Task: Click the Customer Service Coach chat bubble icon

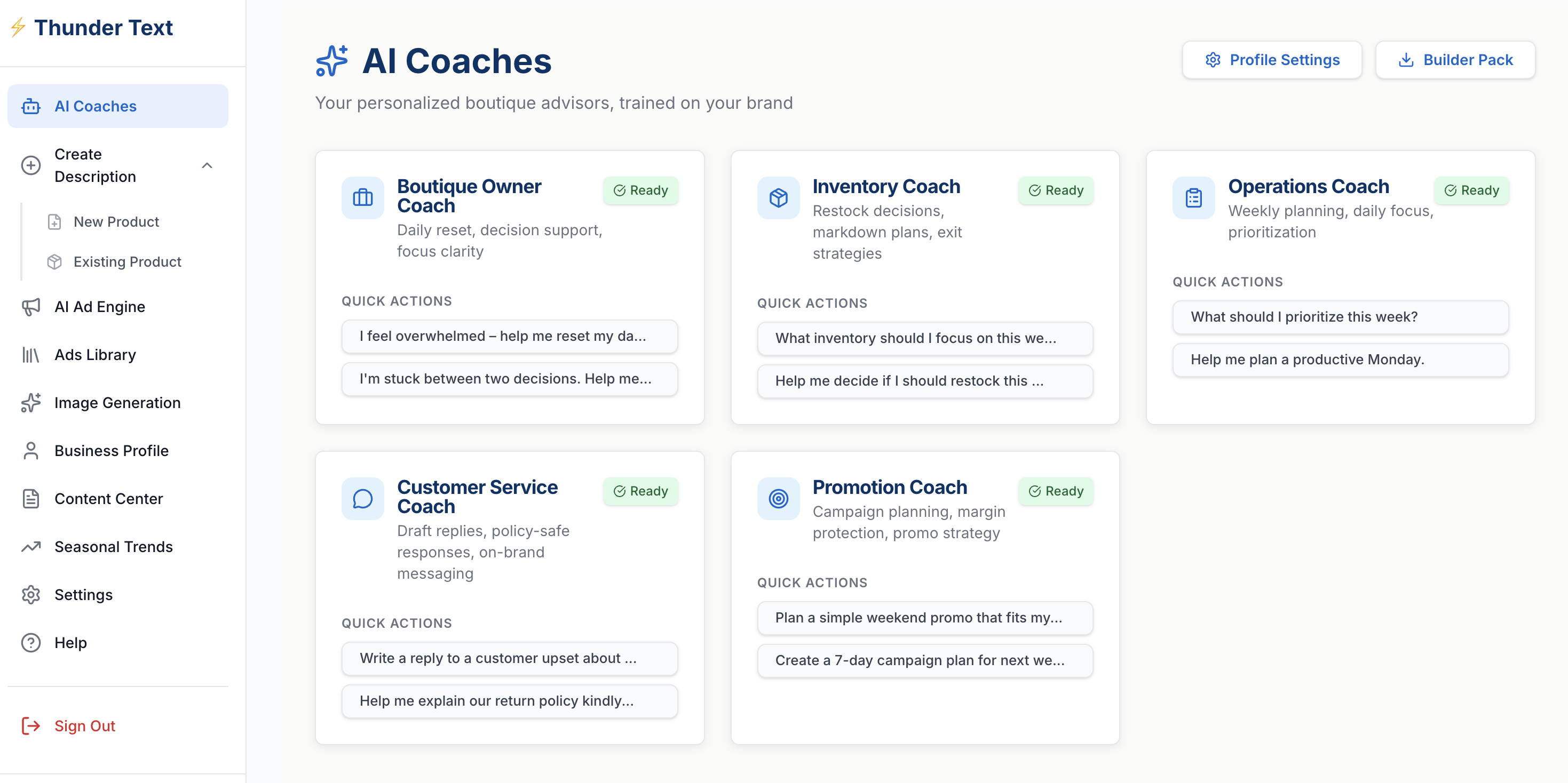Action: pos(362,498)
